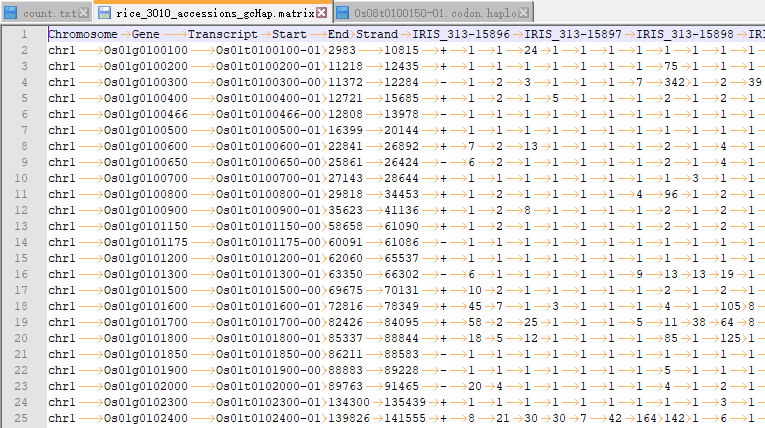Open the Os08t0100150-01.codon.haplo tab
The width and height of the screenshot is (765, 428).
[433, 13]
